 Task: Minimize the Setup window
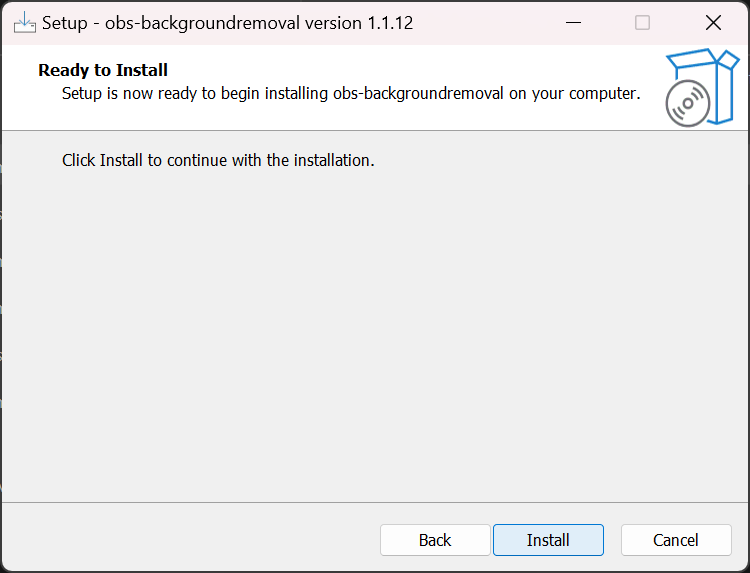[x=572, y=22]
